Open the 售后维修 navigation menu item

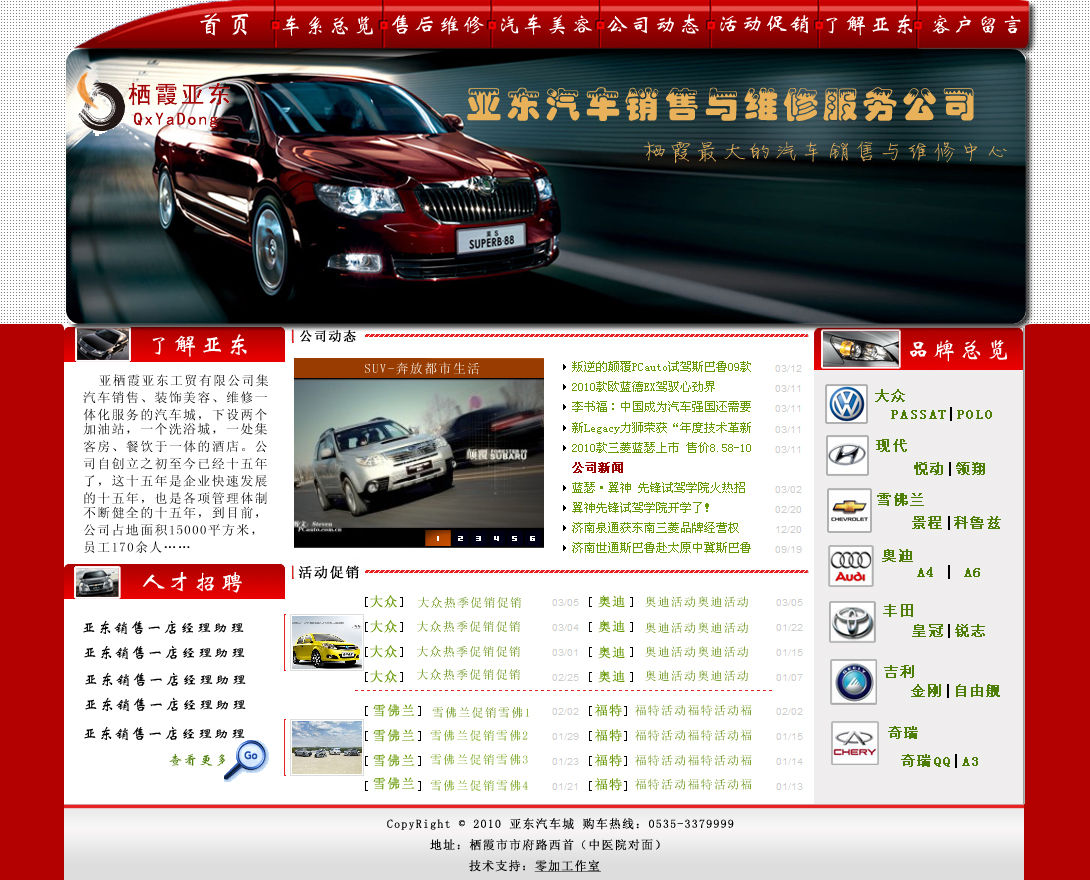coord(437,26)
